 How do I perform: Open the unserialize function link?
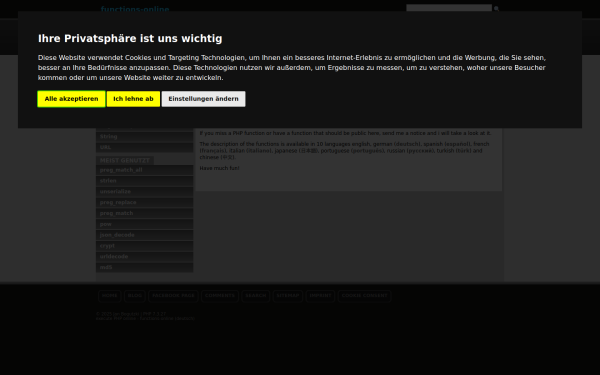pos(144,191)
